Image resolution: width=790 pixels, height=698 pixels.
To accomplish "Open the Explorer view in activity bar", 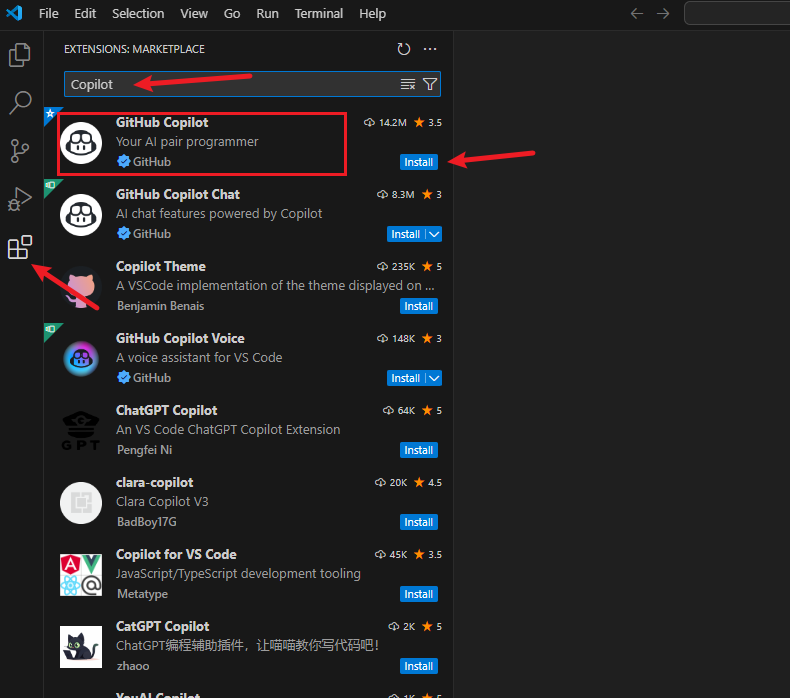I will [20, 54].
